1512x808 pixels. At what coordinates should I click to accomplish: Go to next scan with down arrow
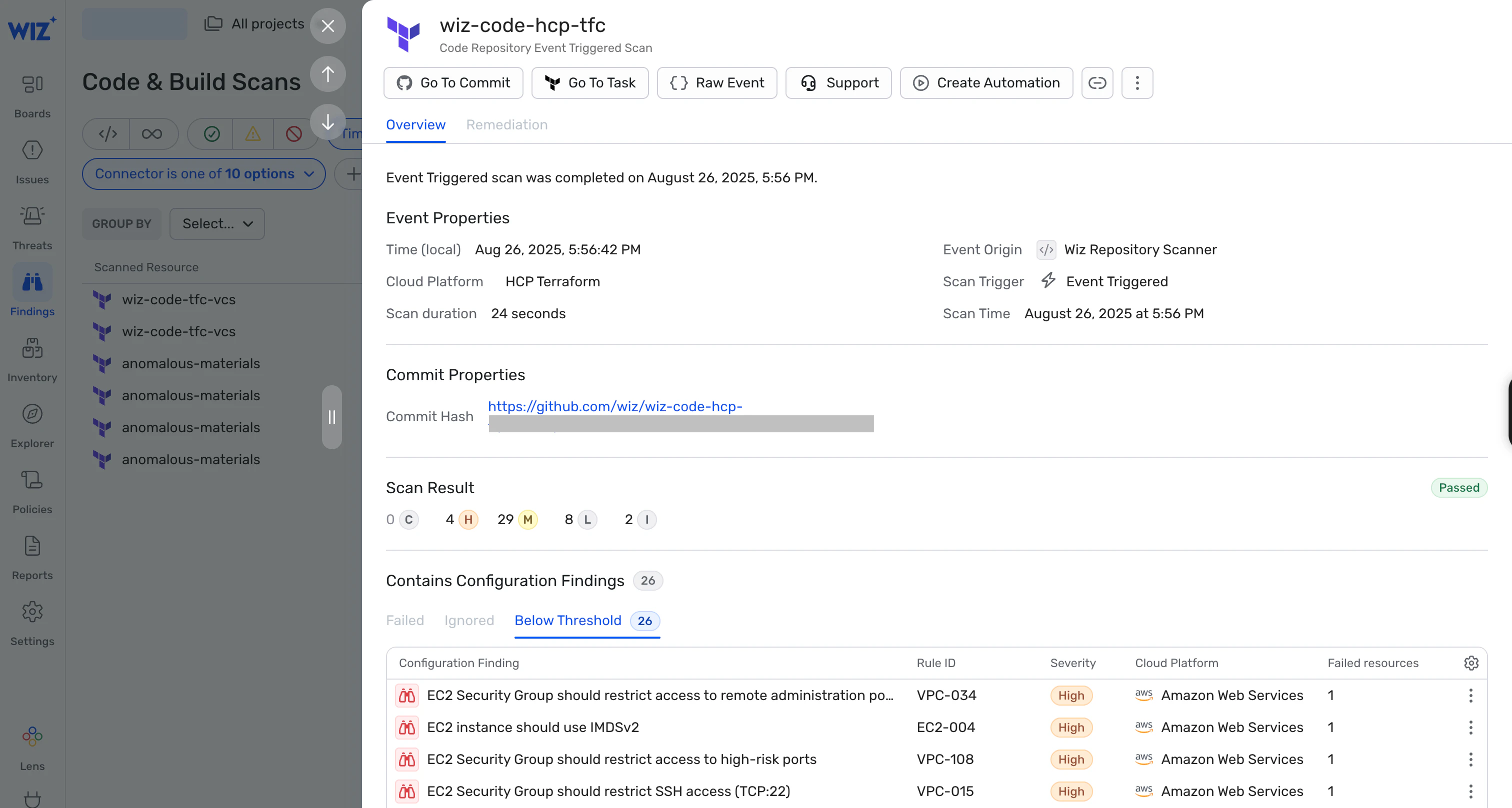pos(327,122)
